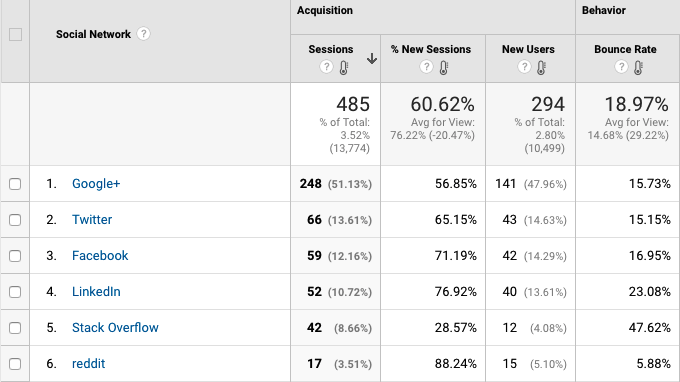Click help icon next to Social Network
The width and height of the screenshot is (680, 382).
pos(144,33)
